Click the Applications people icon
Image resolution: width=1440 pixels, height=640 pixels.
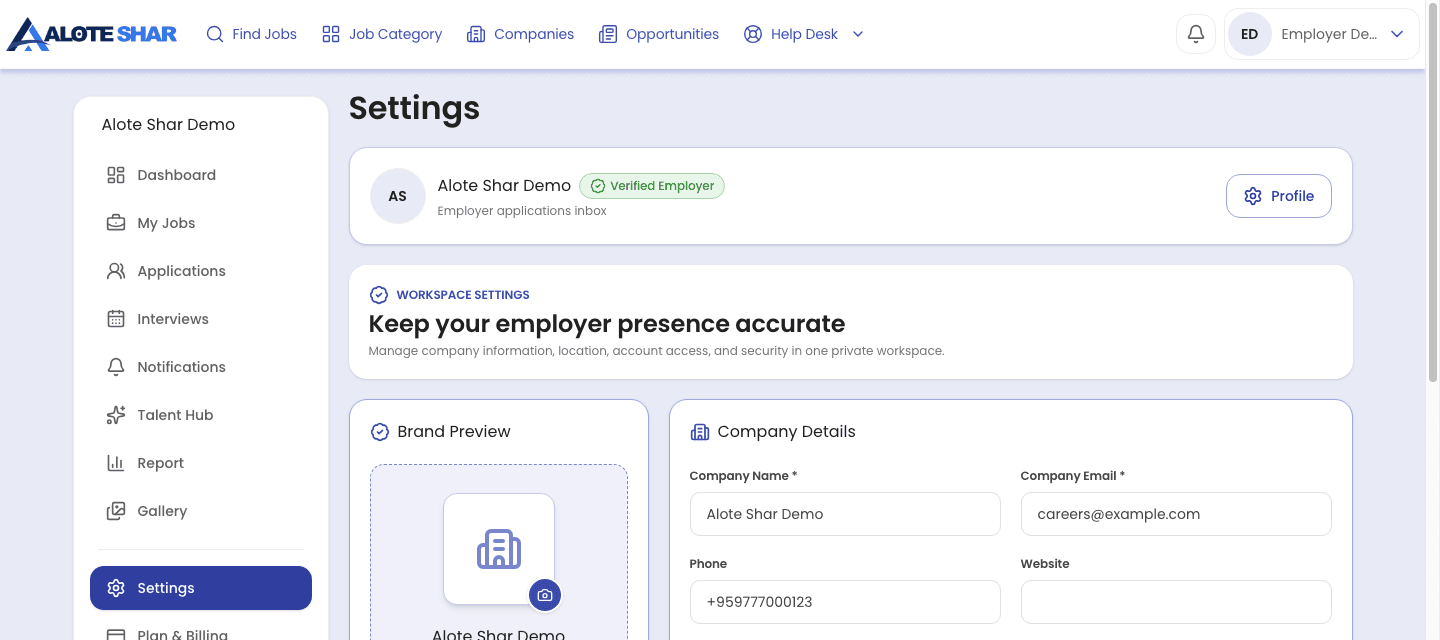coord(116,271)
